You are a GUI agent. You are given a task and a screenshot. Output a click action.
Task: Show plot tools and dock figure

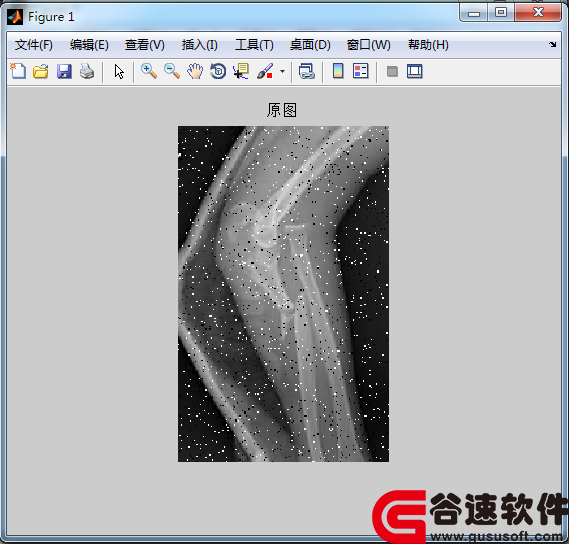tap(415, 71)
